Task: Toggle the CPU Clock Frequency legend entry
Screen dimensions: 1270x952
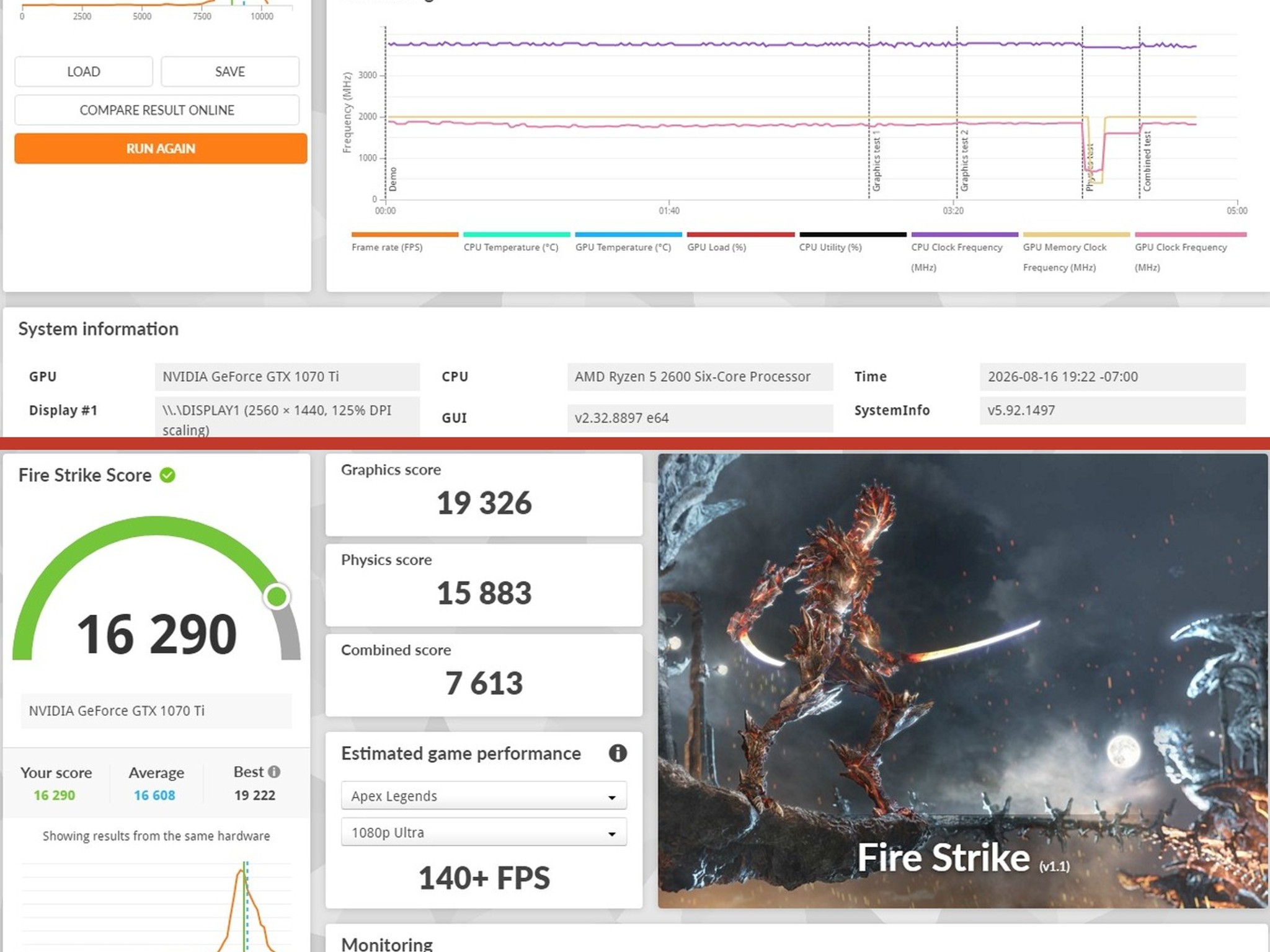Action: pos(964,253)
